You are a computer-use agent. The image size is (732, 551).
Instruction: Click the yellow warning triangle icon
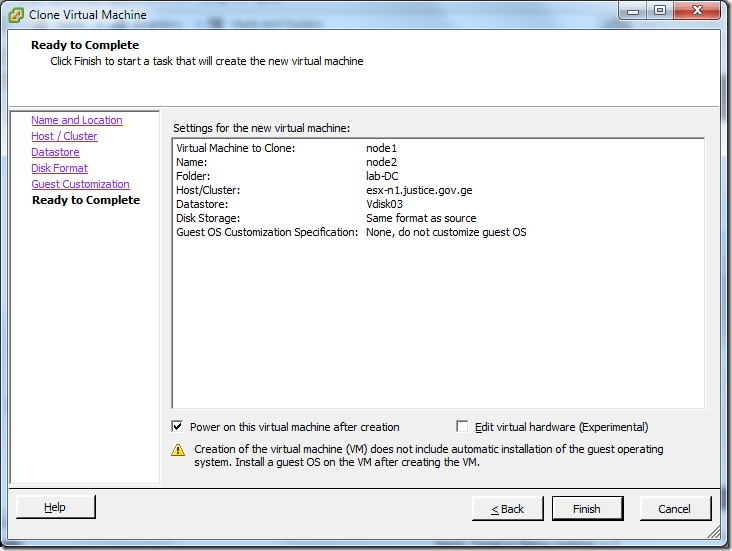pyautogui.click(x=178, y=450)
